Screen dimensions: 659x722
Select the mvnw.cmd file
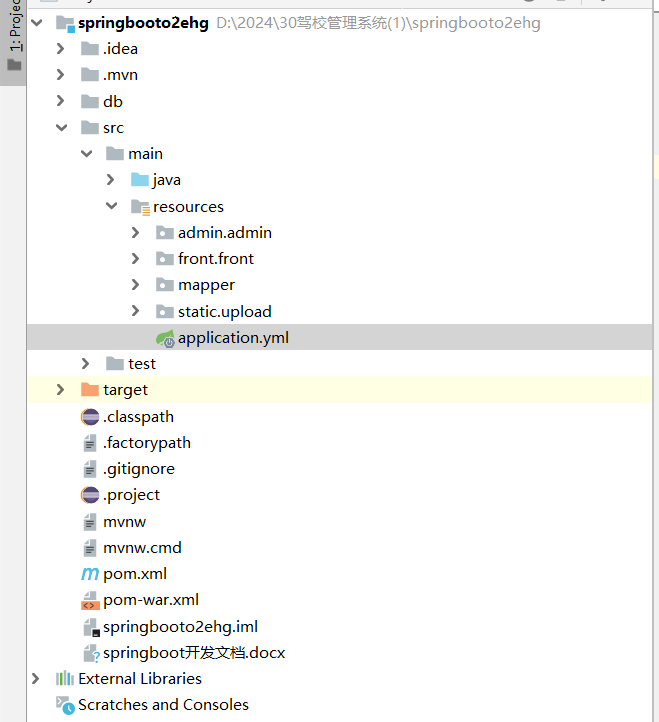click(x=142, y=548)
